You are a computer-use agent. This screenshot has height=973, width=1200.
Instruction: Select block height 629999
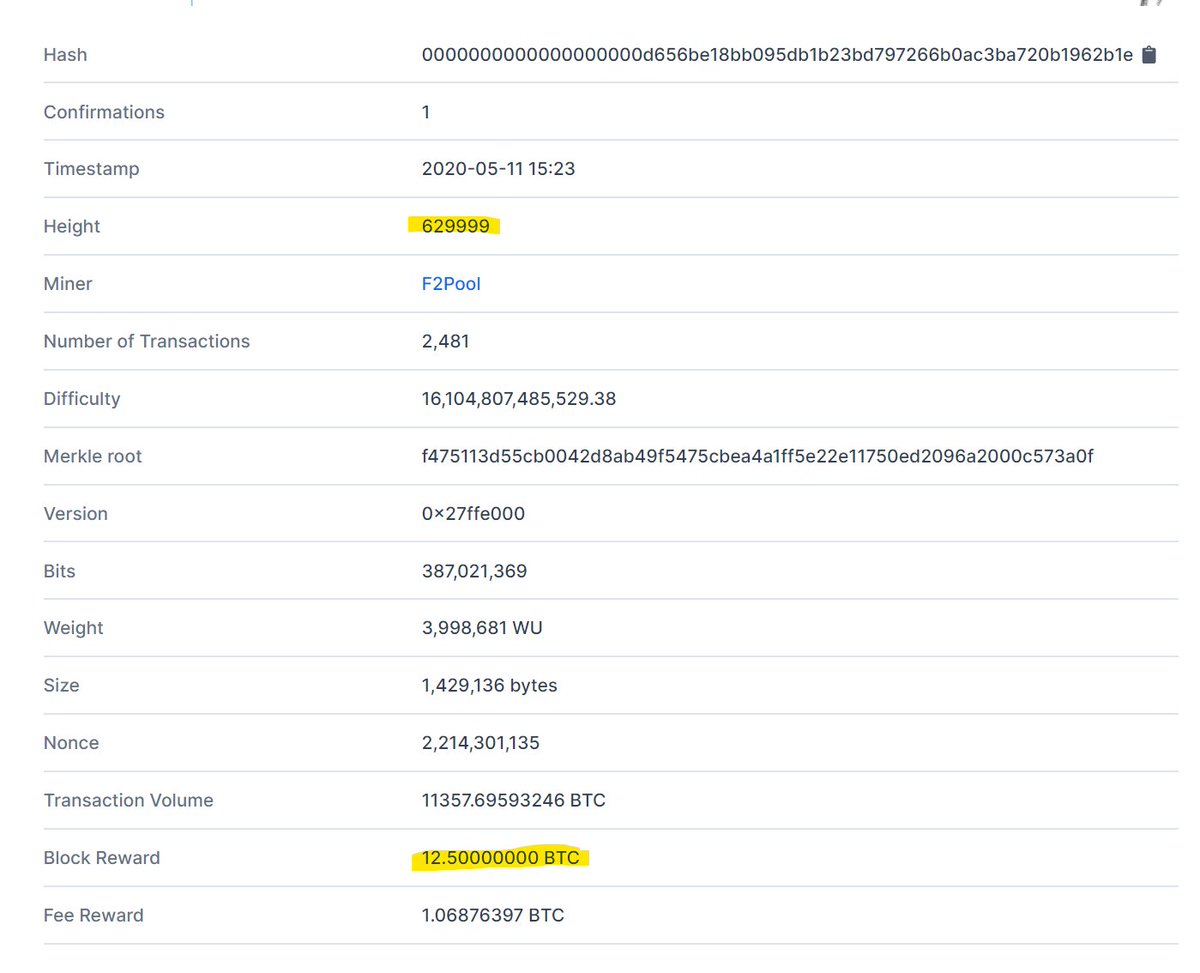(x=456, y=226)
